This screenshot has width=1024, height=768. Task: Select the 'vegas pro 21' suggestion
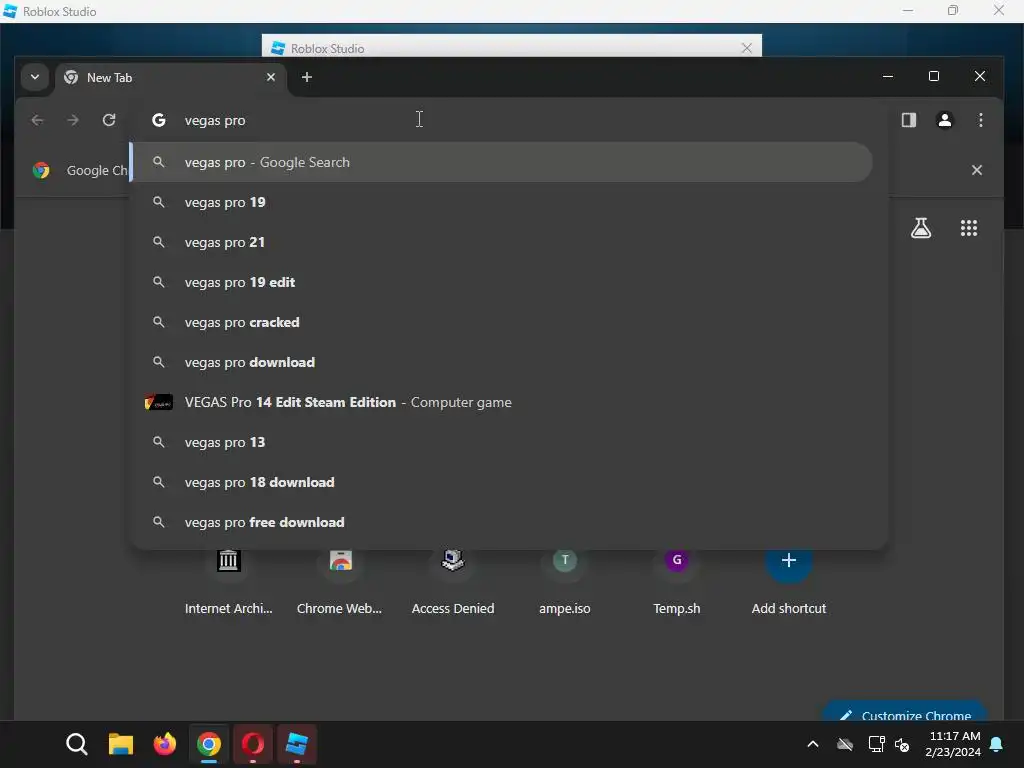501,242
